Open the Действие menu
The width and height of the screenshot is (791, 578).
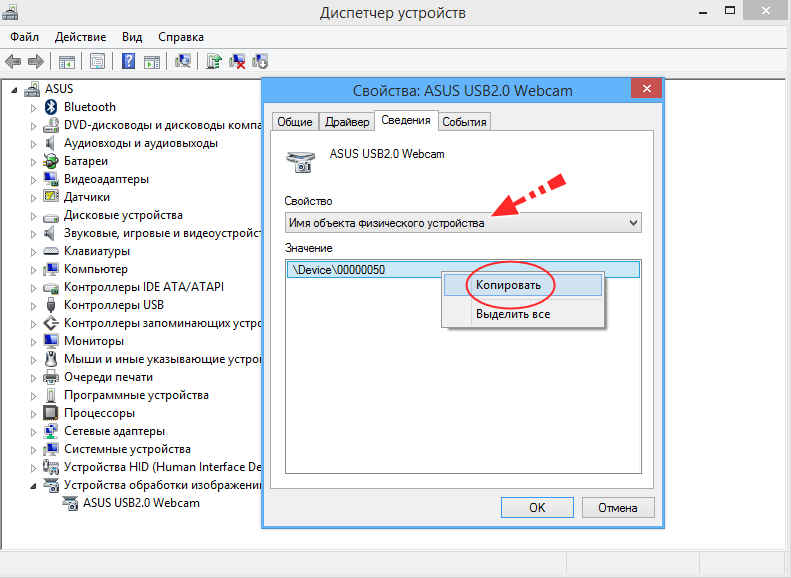coord(80,36)
